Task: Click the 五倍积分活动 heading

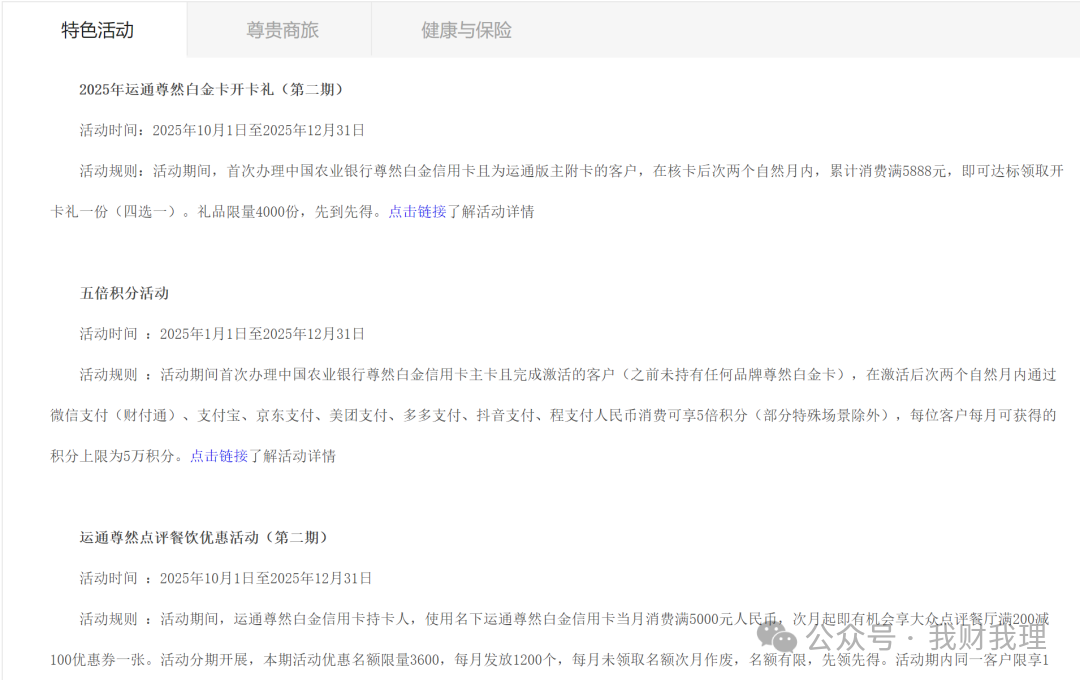Action: tap(124, 293)
